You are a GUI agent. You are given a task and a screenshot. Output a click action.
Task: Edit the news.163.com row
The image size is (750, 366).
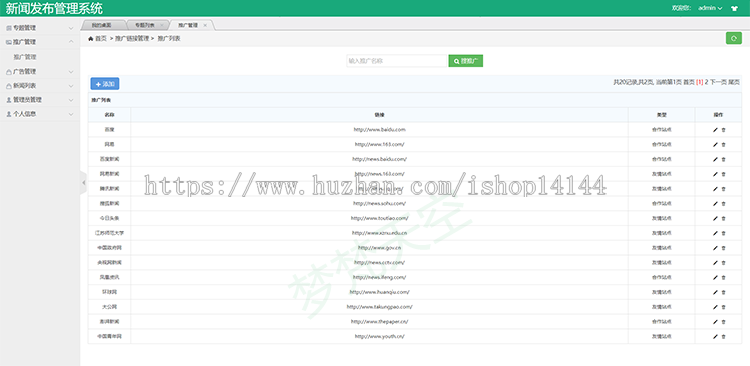tap(715, 174)
